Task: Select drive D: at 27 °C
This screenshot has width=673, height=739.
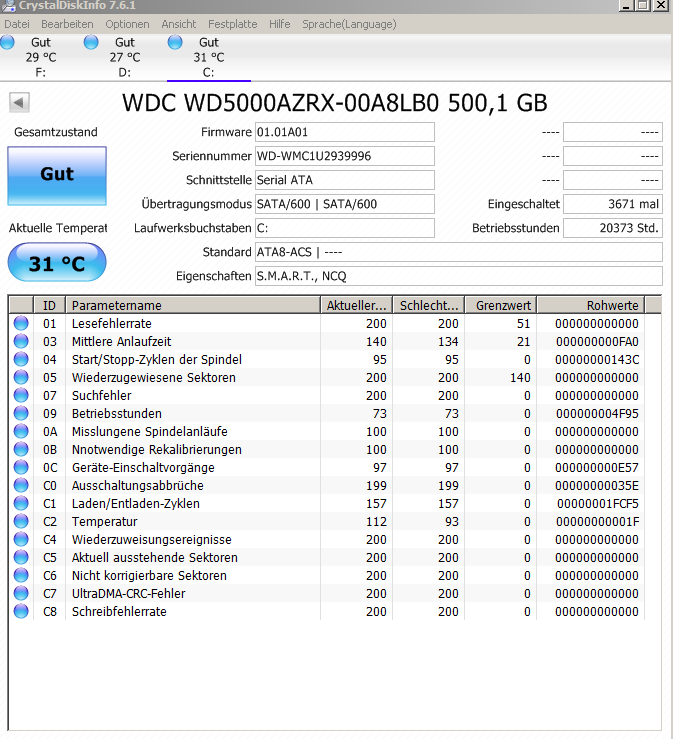Action: 125,57
